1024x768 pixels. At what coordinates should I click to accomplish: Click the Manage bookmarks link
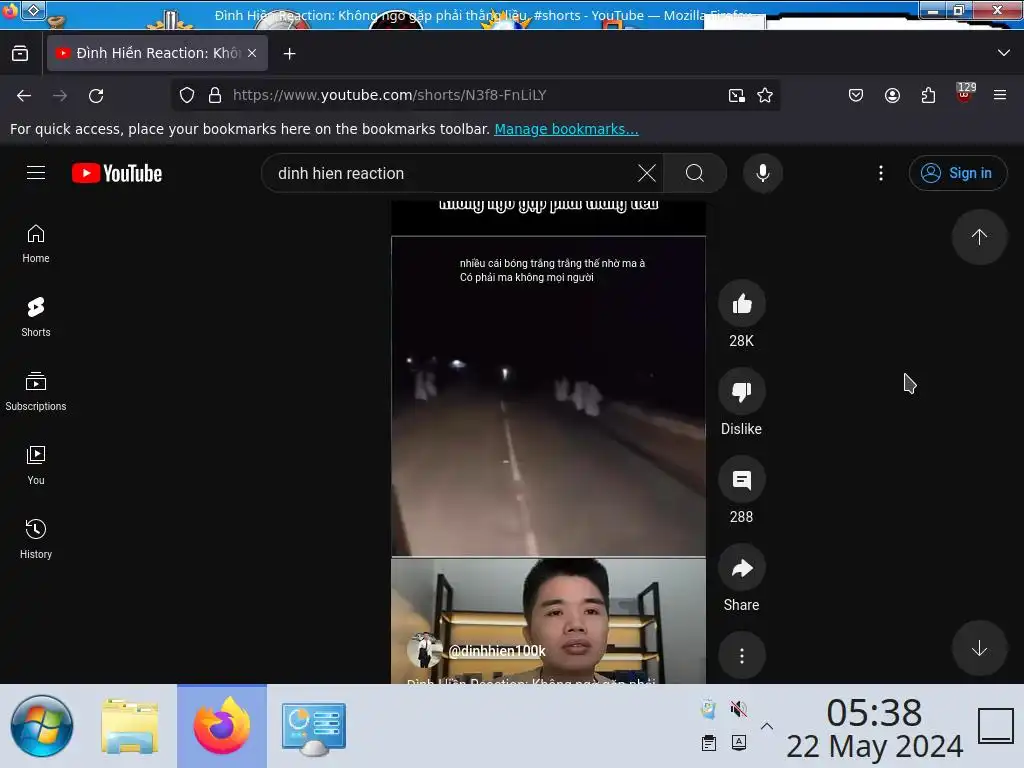(566, 129)
